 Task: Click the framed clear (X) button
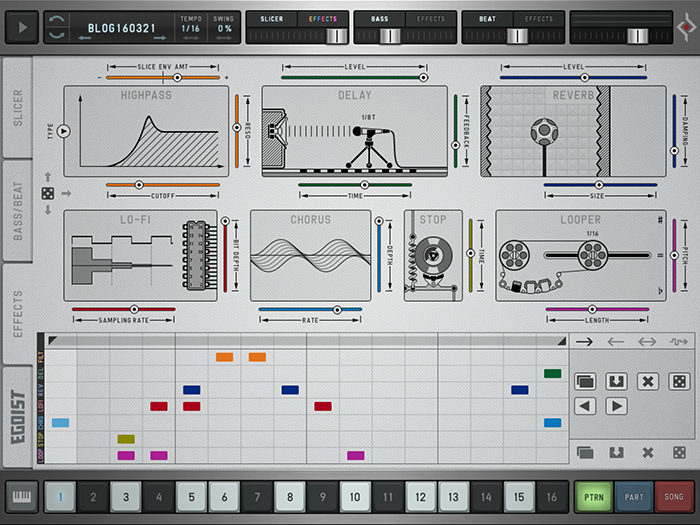click(x=648, y=382)
